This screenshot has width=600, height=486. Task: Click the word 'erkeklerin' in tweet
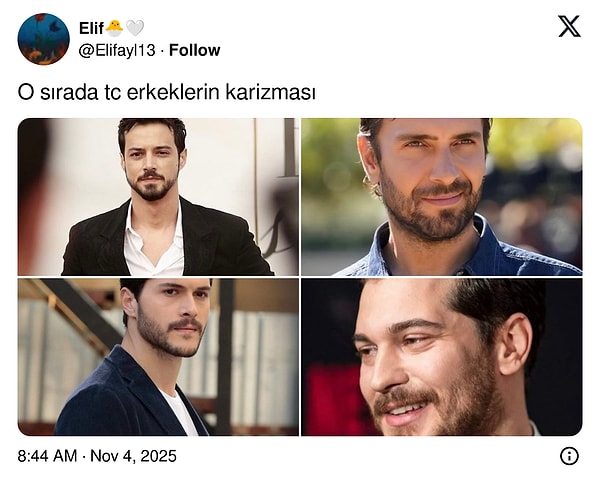[x=173, y=92]
